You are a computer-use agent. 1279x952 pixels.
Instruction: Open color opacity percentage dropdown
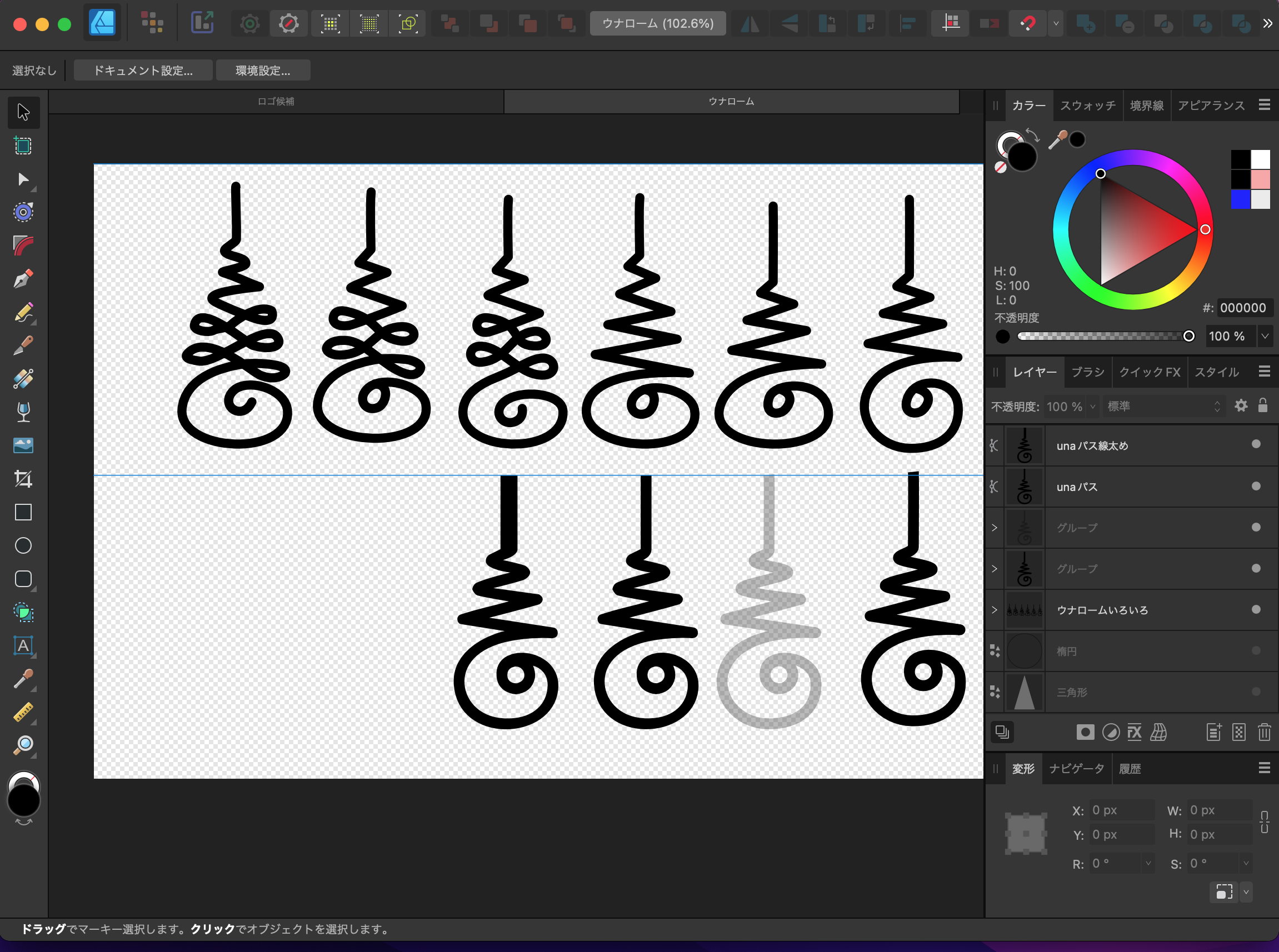1265,336
